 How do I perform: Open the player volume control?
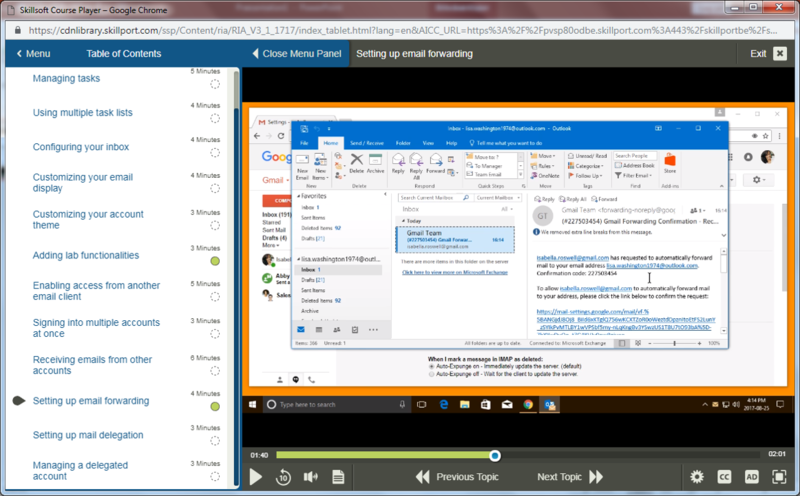[310, 477]
